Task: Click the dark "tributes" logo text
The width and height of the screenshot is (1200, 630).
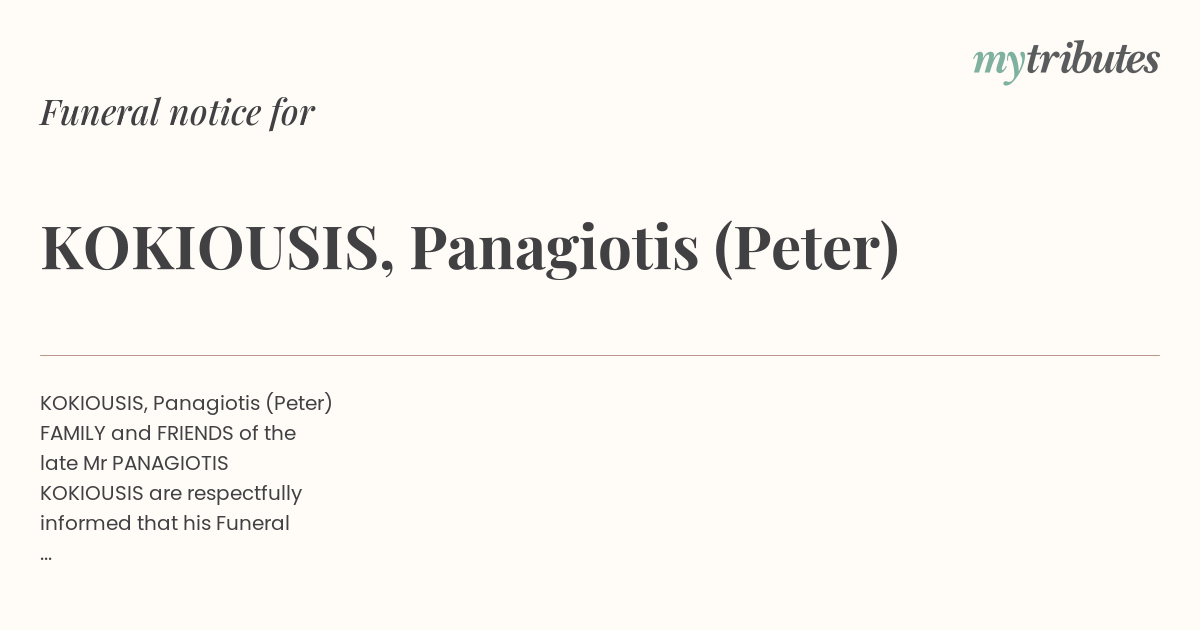Action: (x=1092, y=59)
